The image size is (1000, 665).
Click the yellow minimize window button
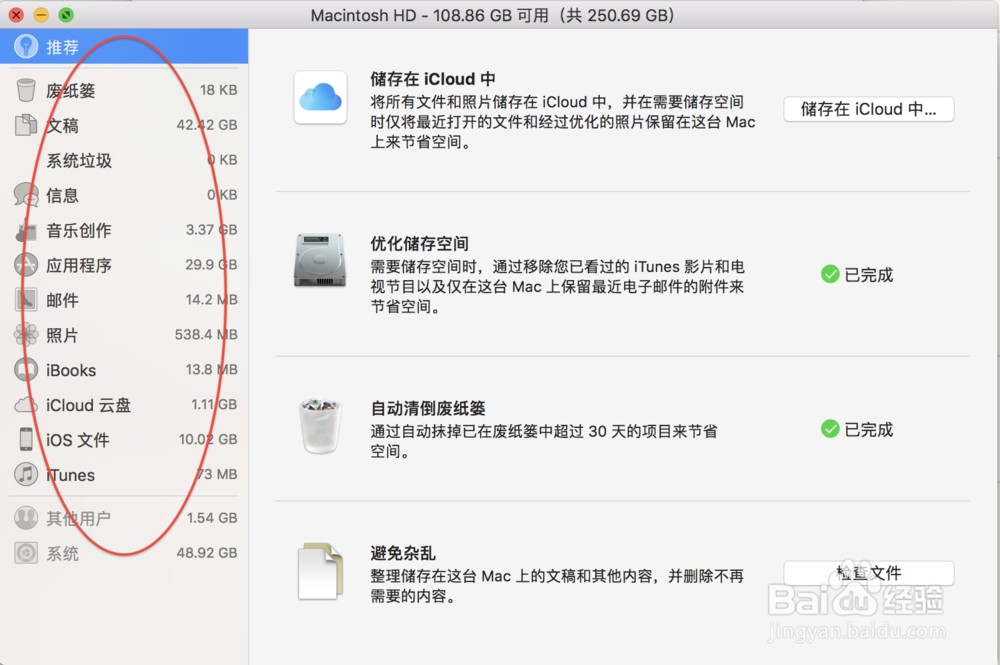click(x=41, y=15)
